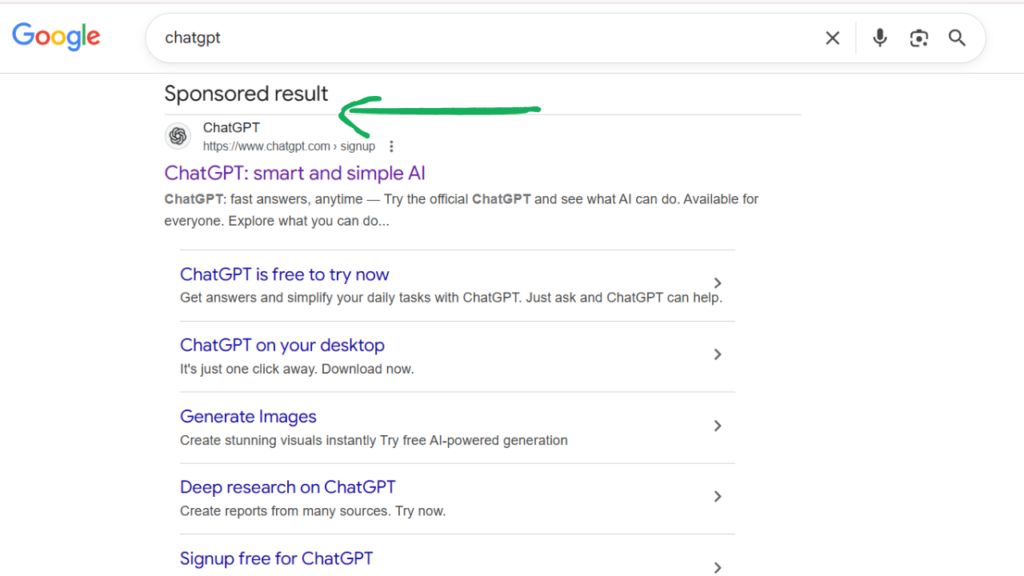Expand chevron for ChatGPT is free to try
Viewport: 1024px width, 576px height.
[x=717, y=283]
